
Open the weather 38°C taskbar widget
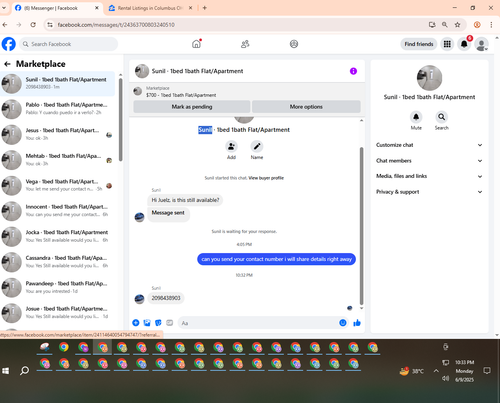tap(412, 371)
